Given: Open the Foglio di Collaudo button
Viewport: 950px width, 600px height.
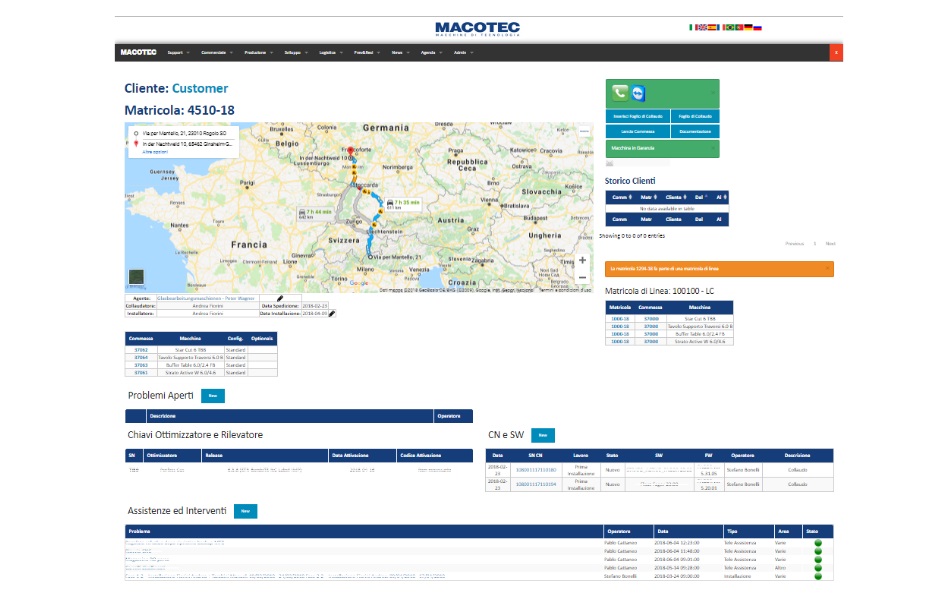Looking at the screenshot, I should pos(695,116).
